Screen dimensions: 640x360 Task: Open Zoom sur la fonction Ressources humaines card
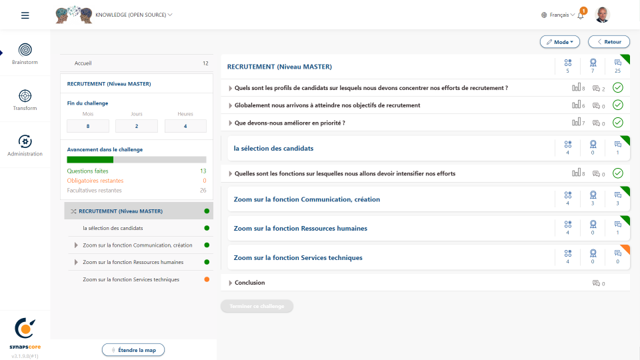click(300, 229)
